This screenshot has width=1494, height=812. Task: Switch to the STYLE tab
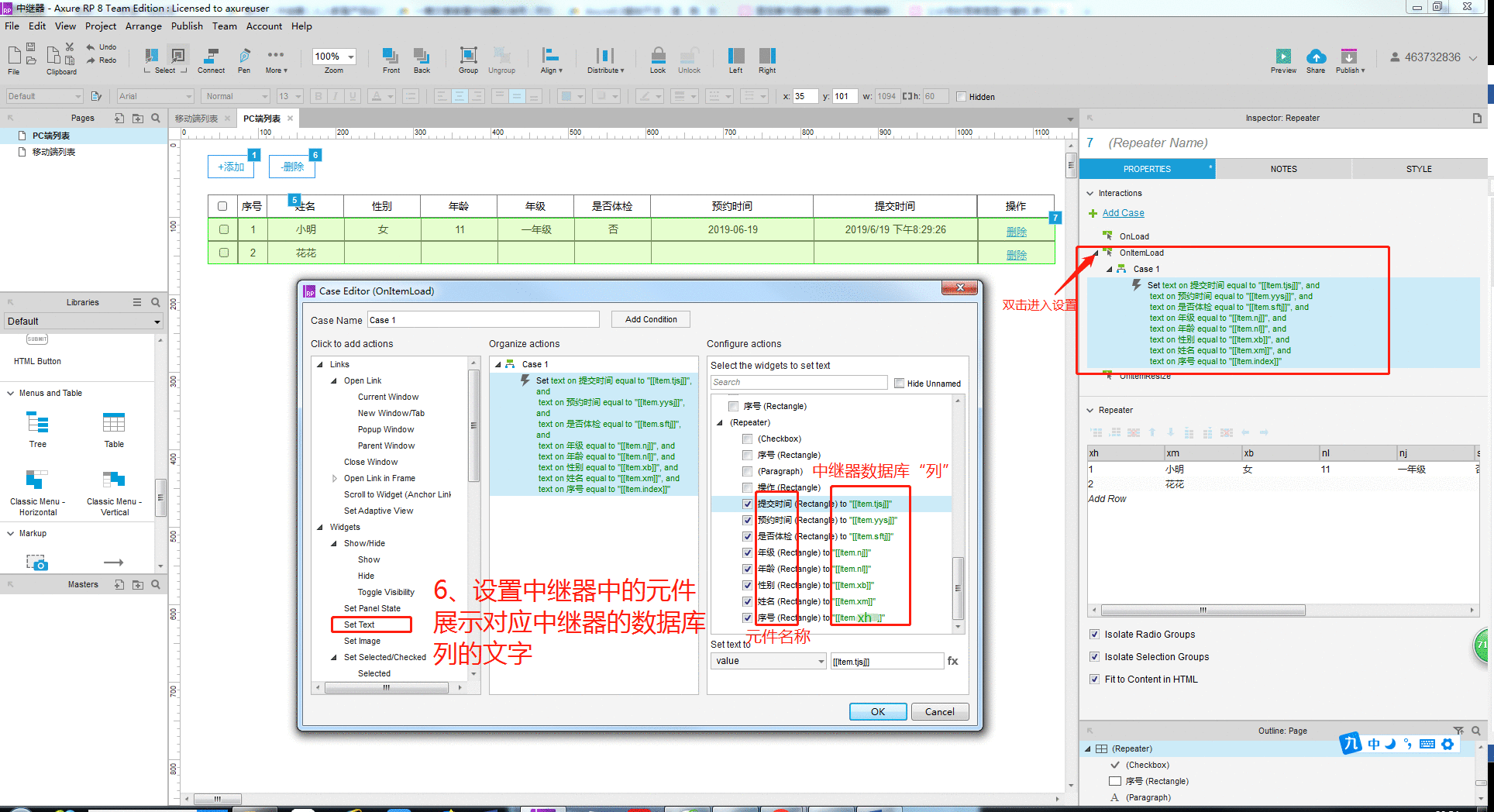pyautogui.click(x=1419, y=169)
